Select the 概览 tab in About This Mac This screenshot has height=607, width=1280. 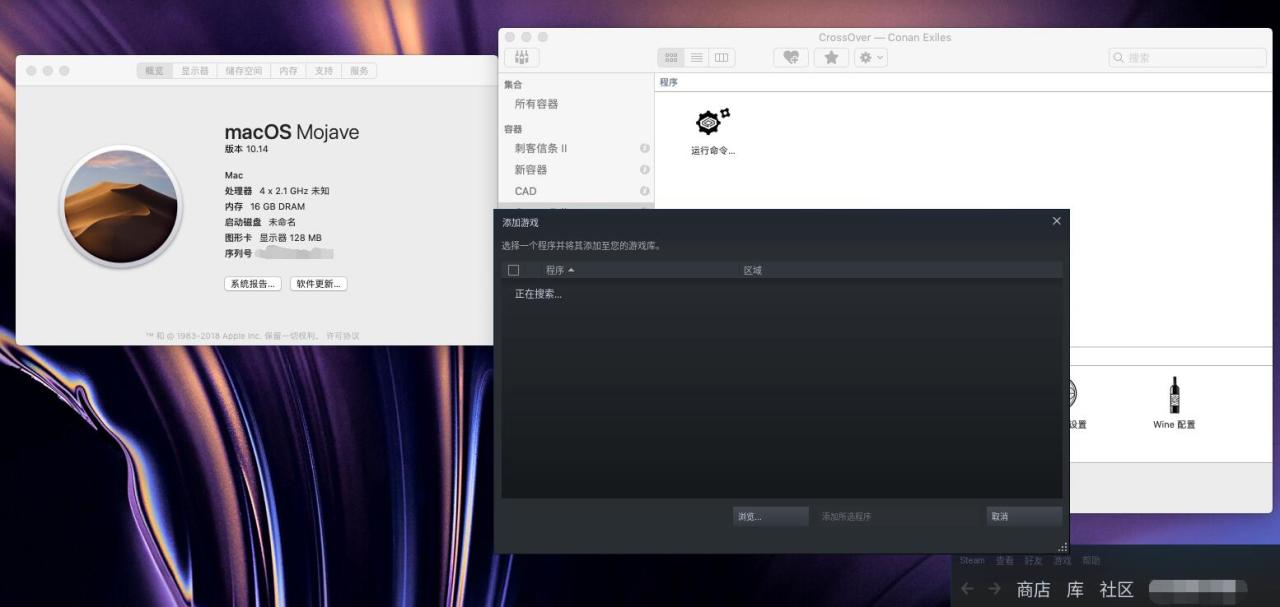[x=154, y=71]
